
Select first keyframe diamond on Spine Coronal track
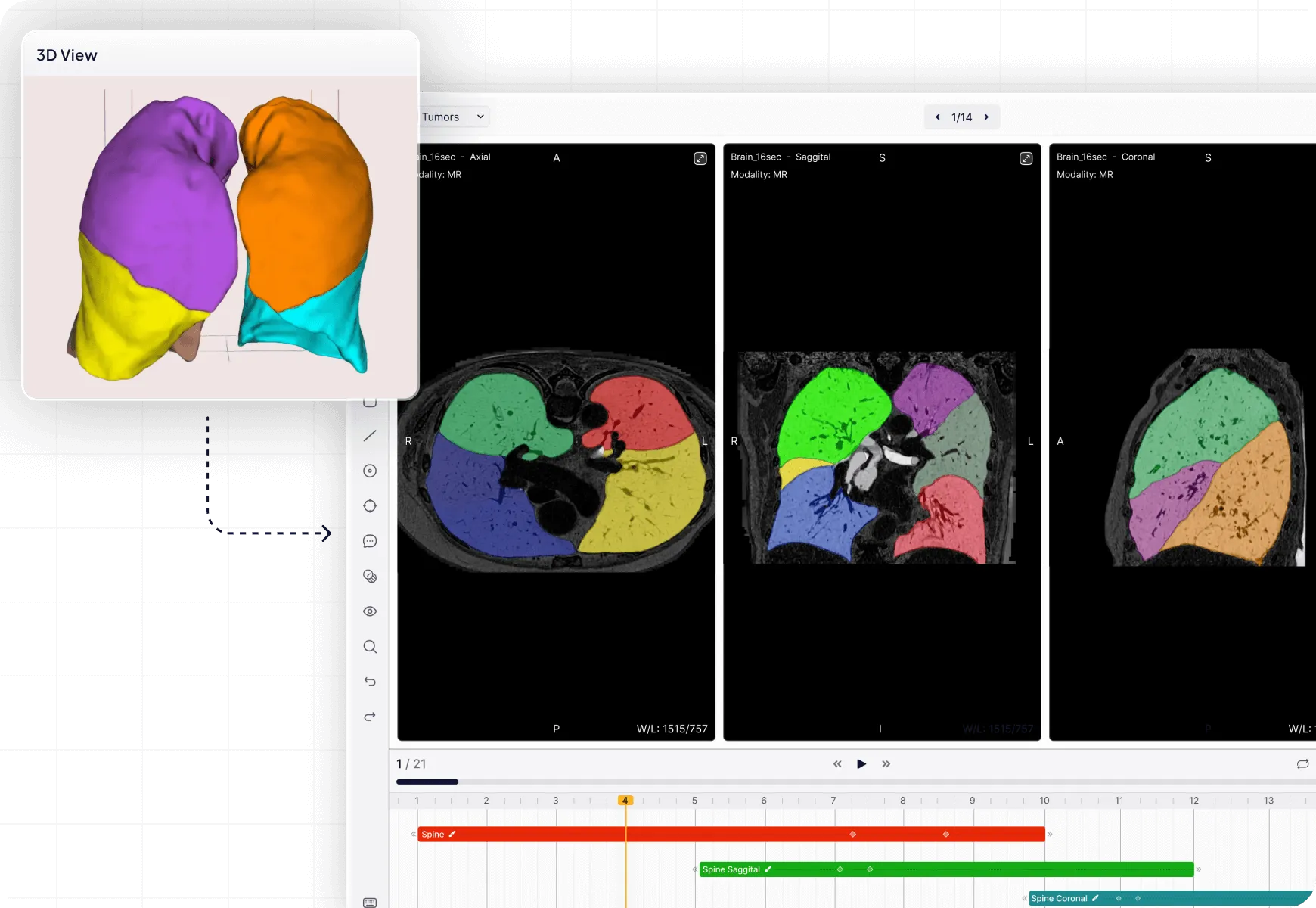click(1119, 898)
